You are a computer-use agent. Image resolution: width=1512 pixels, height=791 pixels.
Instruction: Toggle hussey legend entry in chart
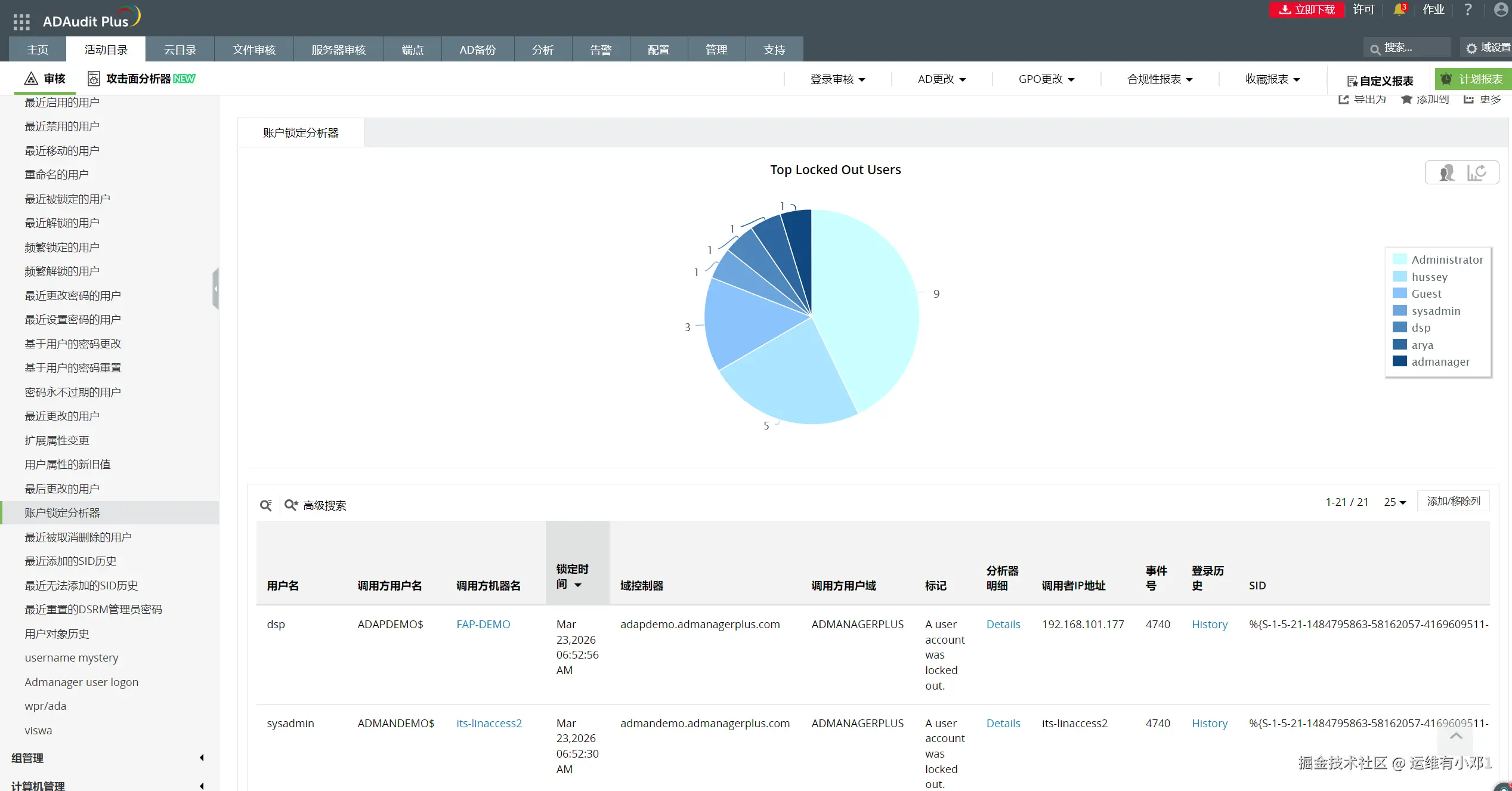tap(1429, 277)
